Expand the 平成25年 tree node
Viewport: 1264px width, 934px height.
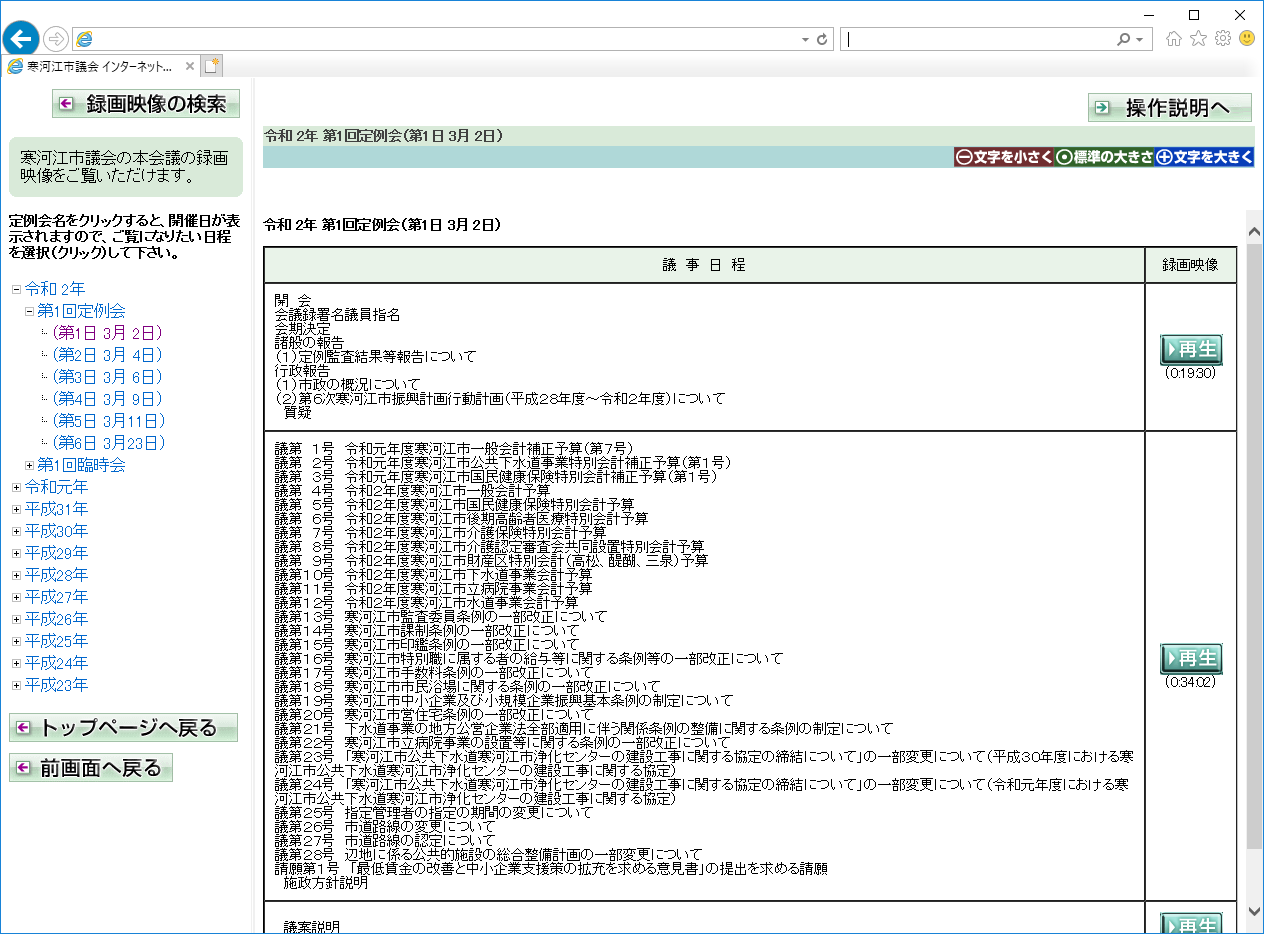tap(16, 641)
